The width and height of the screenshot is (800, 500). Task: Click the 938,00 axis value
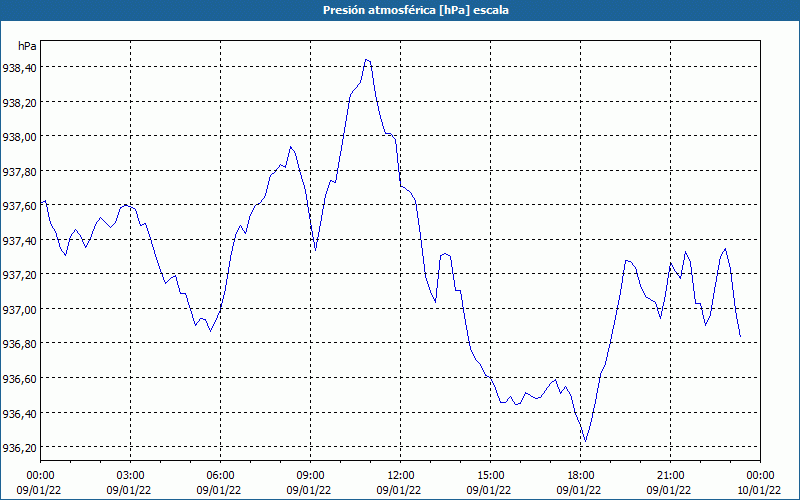point(19,137)
